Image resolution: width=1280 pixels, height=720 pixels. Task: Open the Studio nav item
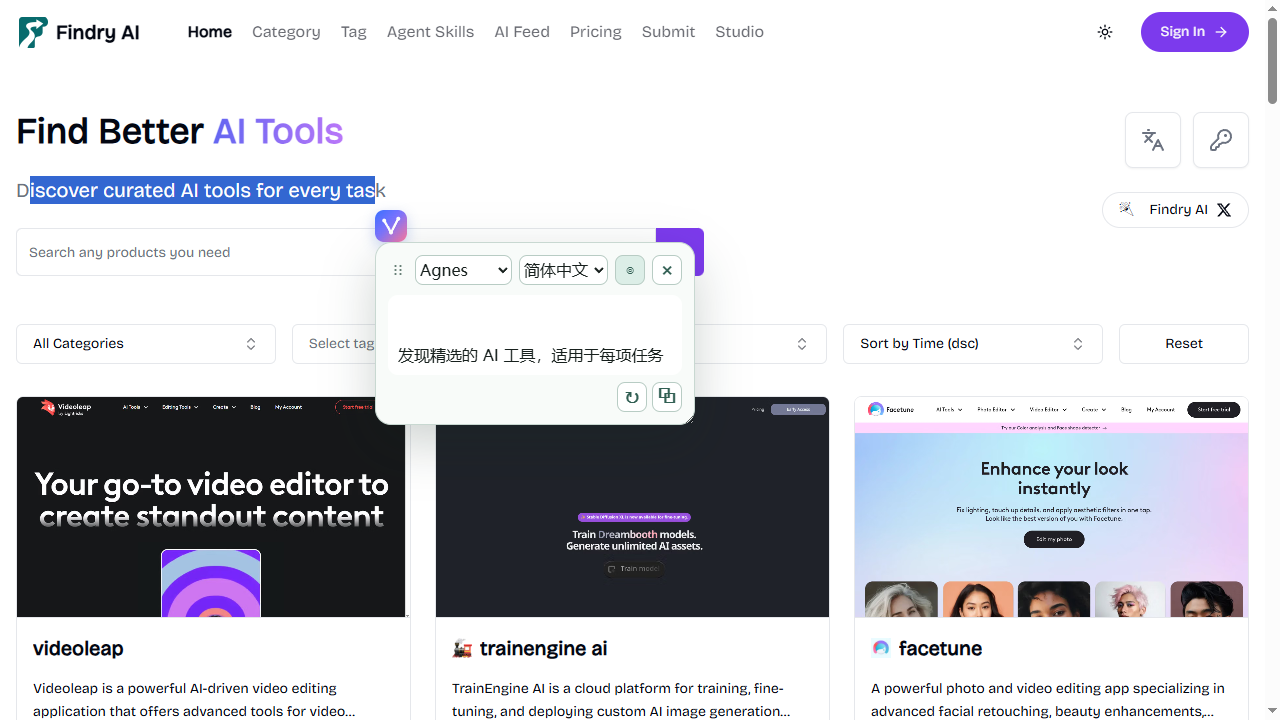(739, 32)
